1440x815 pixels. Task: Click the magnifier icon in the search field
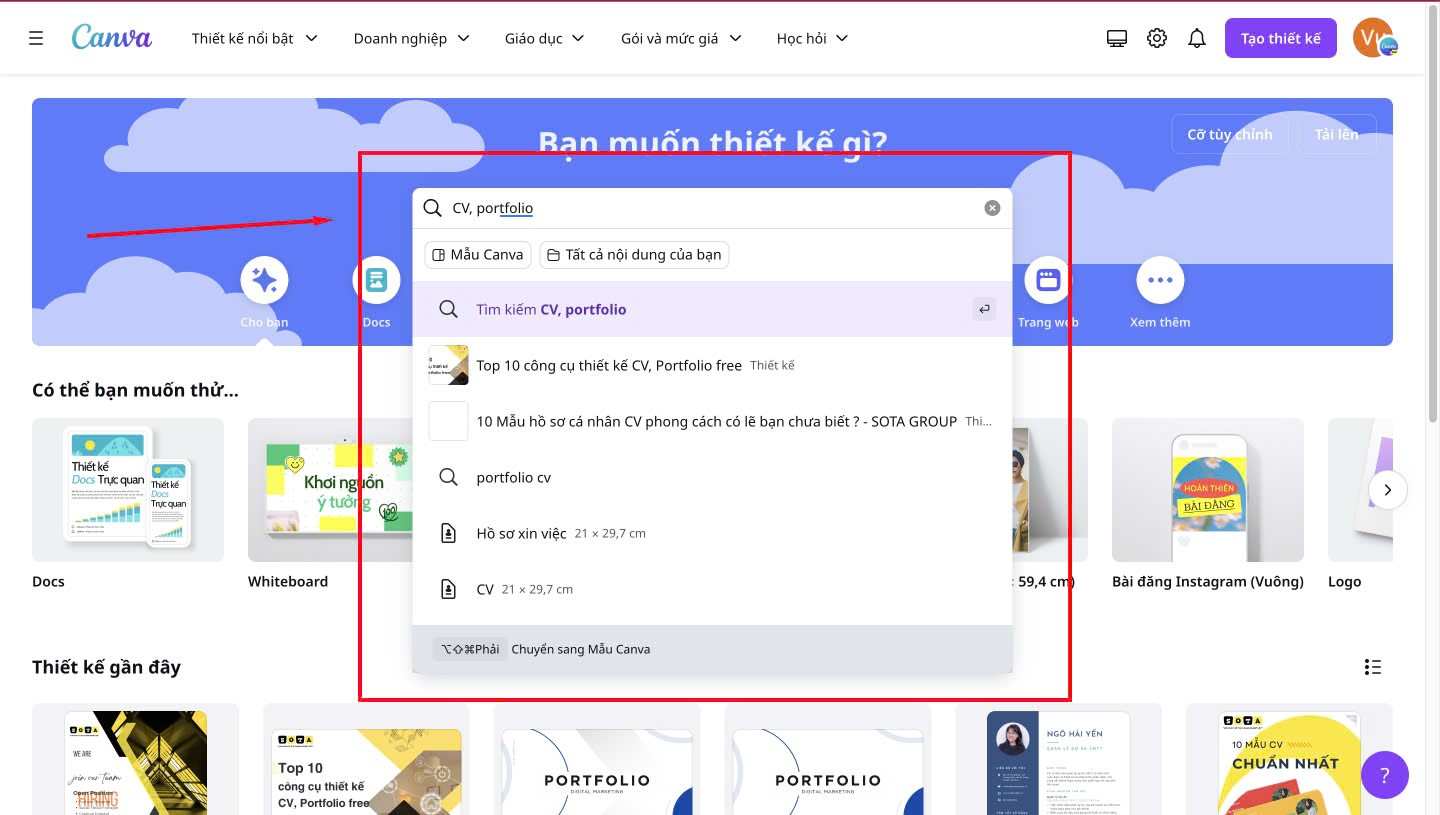click(x=432, y=208)
